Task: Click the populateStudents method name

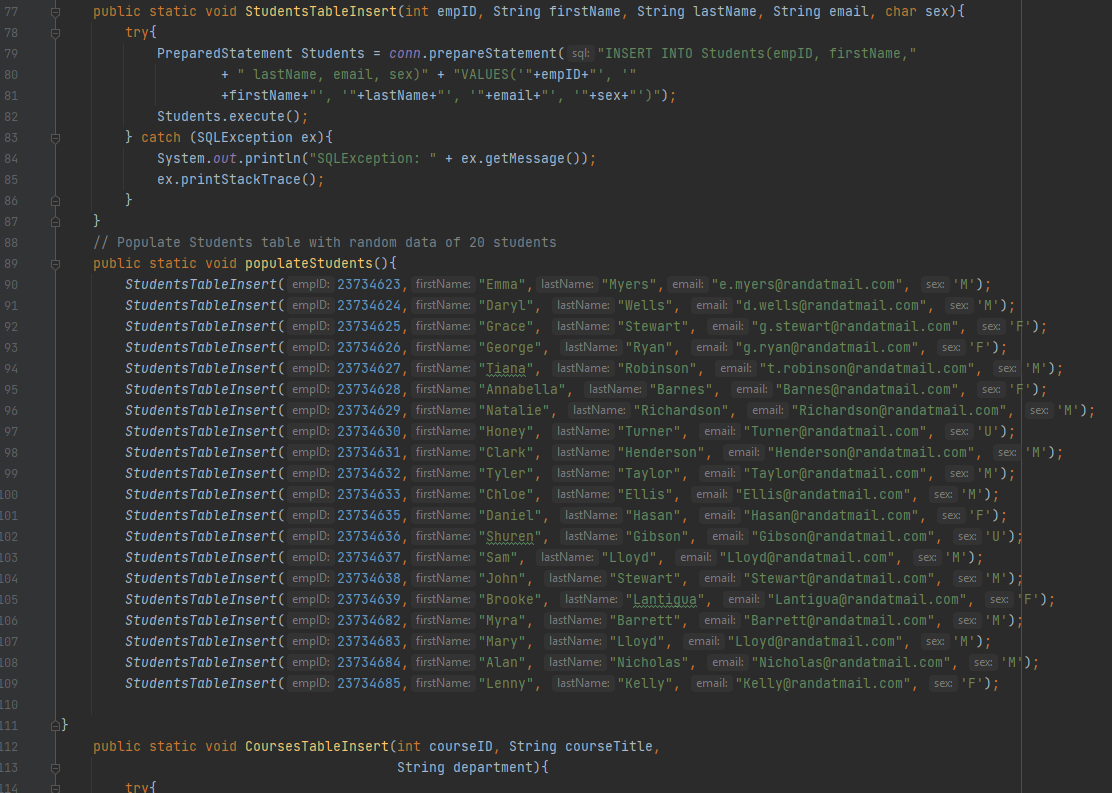Action: pyautogui.click(x=308, y=263)
